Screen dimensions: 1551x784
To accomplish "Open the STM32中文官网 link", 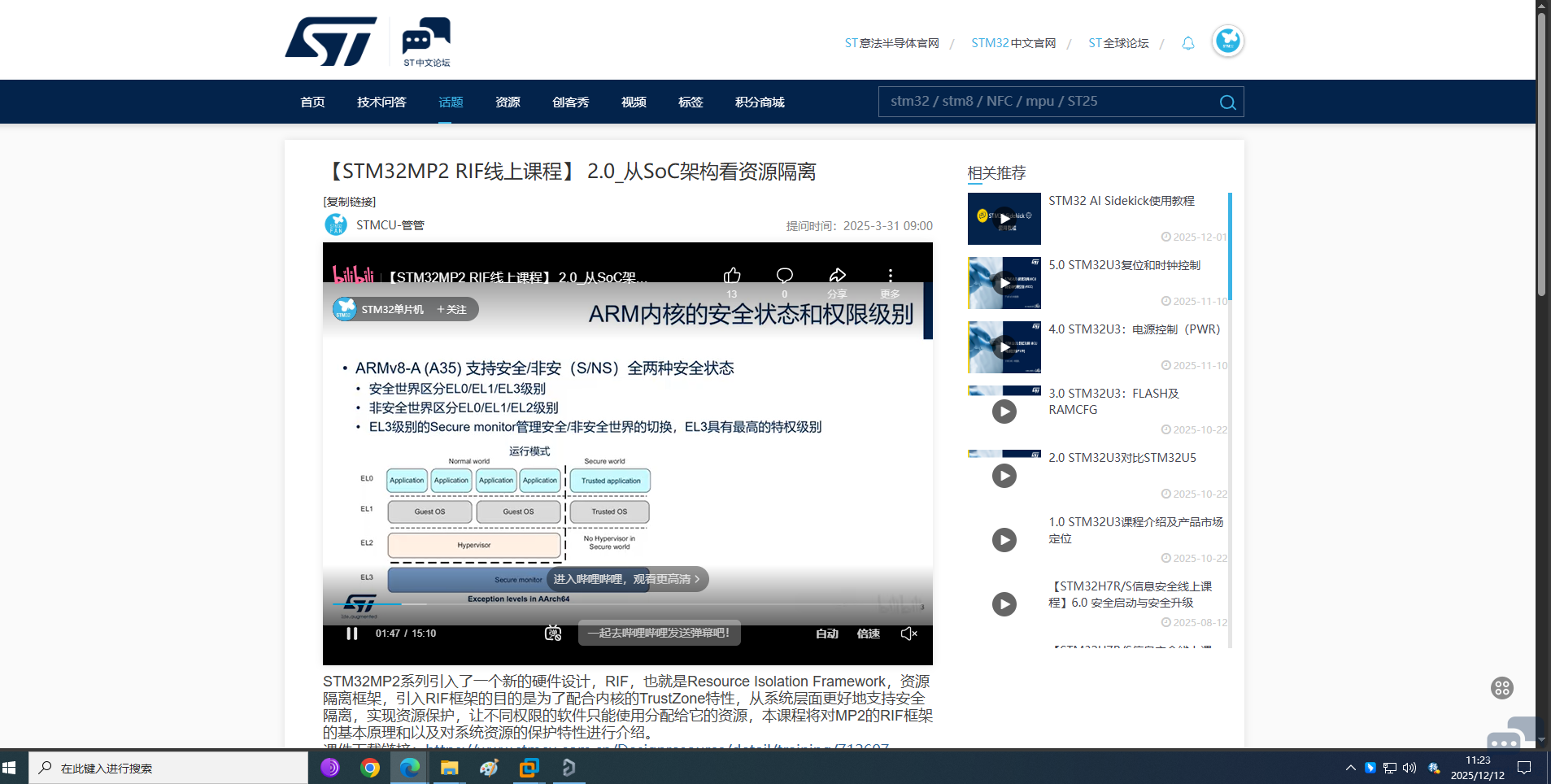I will [1013, 43].
